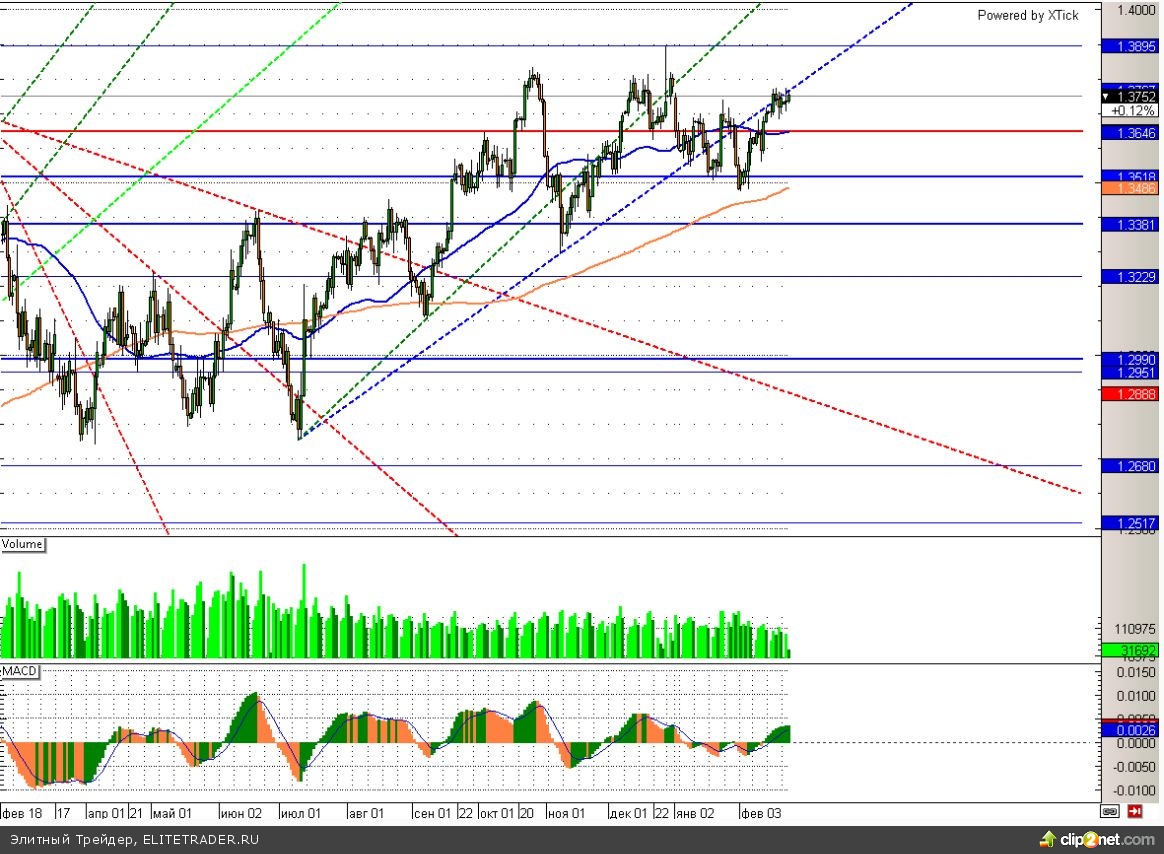Click the MACD indicator panel label
Viewport: 1164px width, 854px height.
point(19,671)
